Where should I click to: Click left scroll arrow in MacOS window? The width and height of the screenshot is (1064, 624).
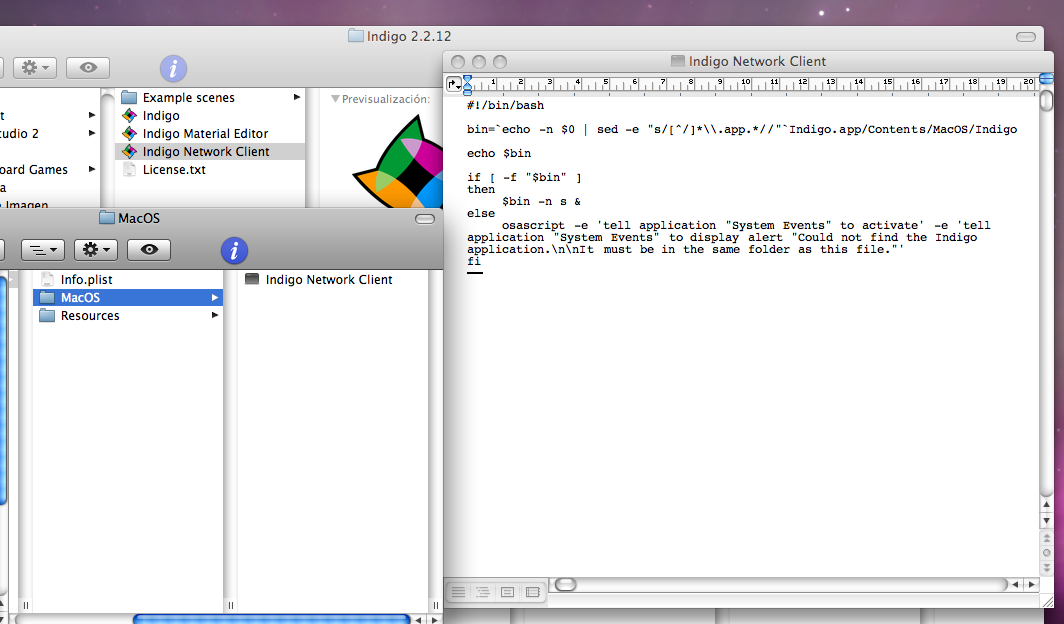tap(419, 619)
